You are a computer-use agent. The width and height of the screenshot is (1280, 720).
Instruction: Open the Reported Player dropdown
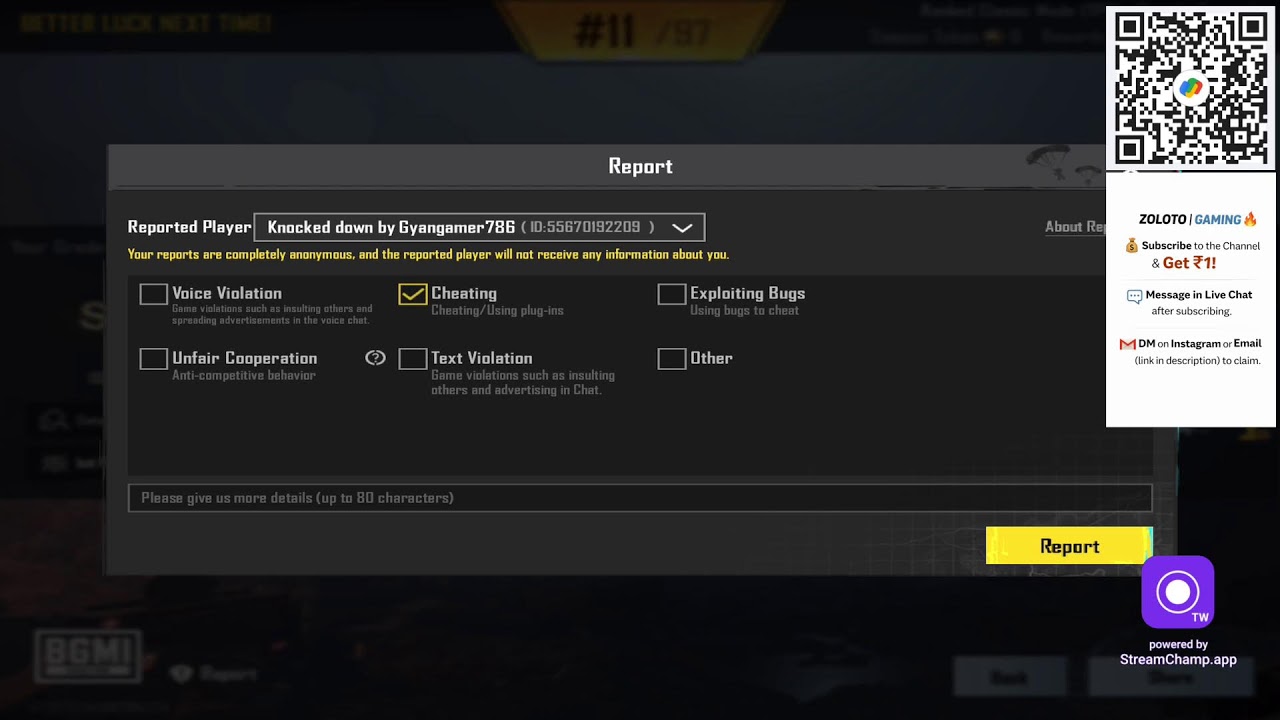pyautogui.click(x=480, y=227)
